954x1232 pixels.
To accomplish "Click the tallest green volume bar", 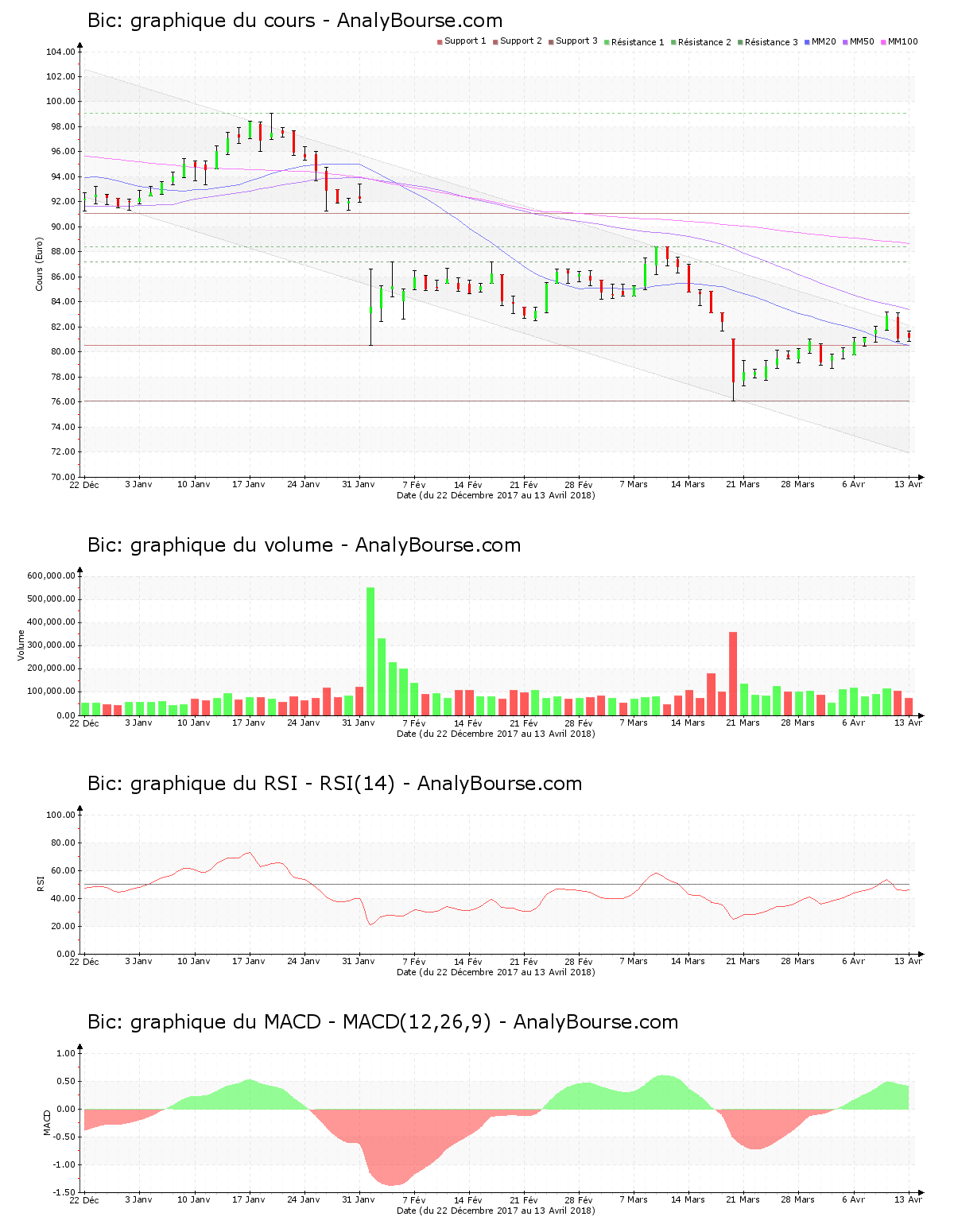I will coord(370,651).
